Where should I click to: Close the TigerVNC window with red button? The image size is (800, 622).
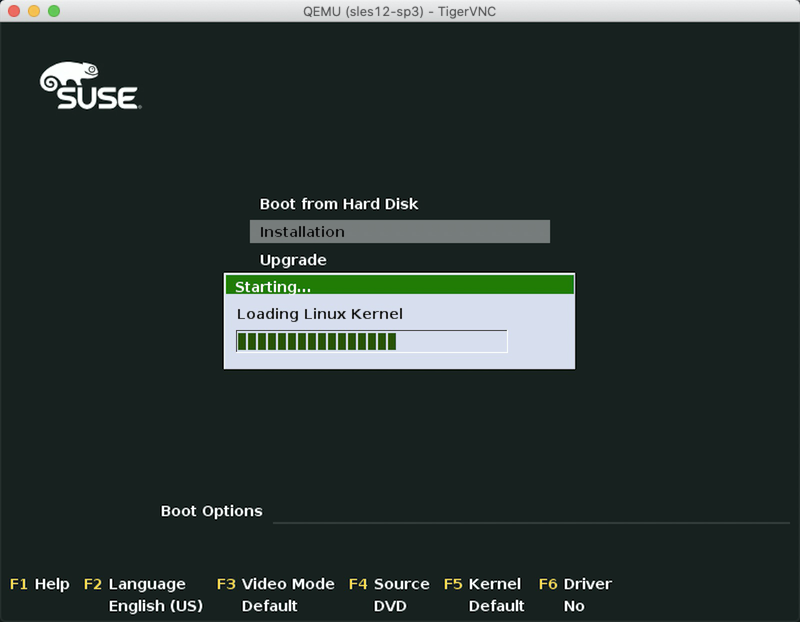point(14,11)
